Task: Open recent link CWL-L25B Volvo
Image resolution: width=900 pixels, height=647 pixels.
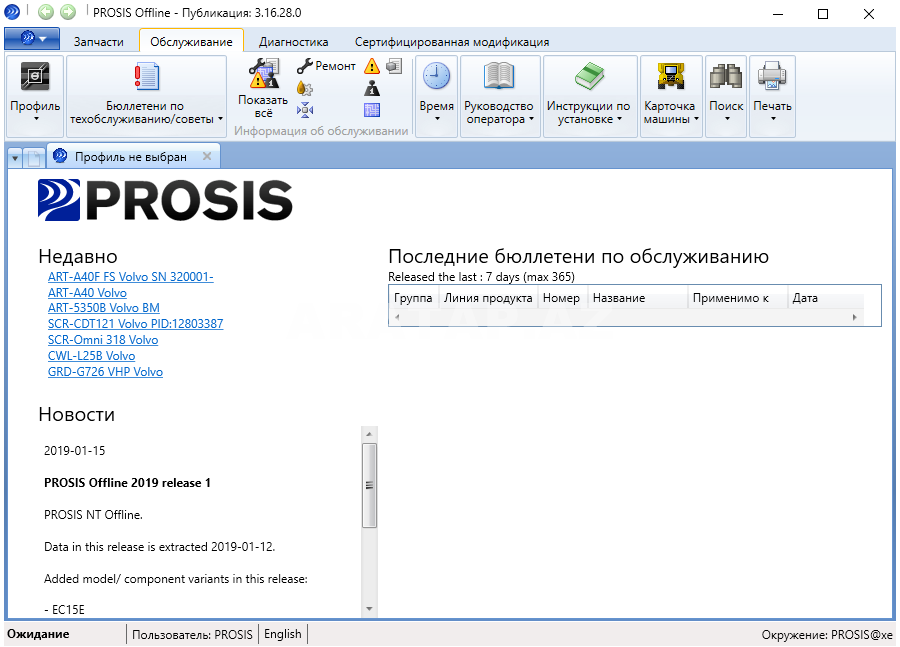Action: 91,356
